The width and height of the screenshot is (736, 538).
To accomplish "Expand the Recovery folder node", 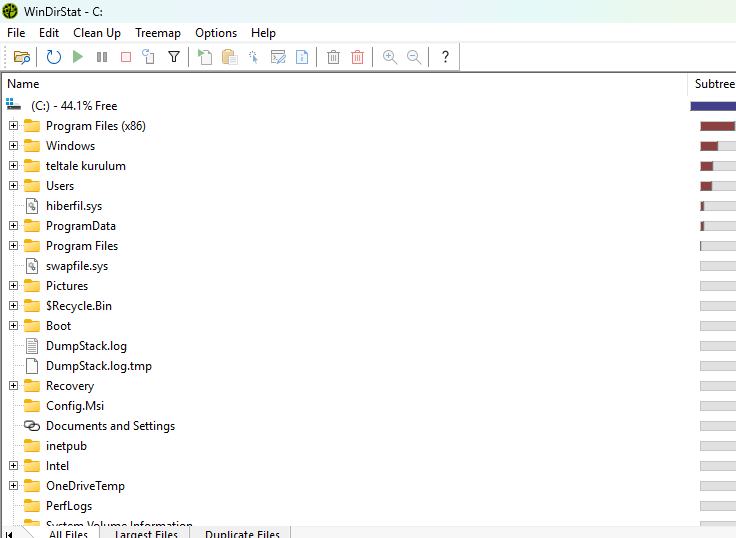I will (x=14, y=385).
